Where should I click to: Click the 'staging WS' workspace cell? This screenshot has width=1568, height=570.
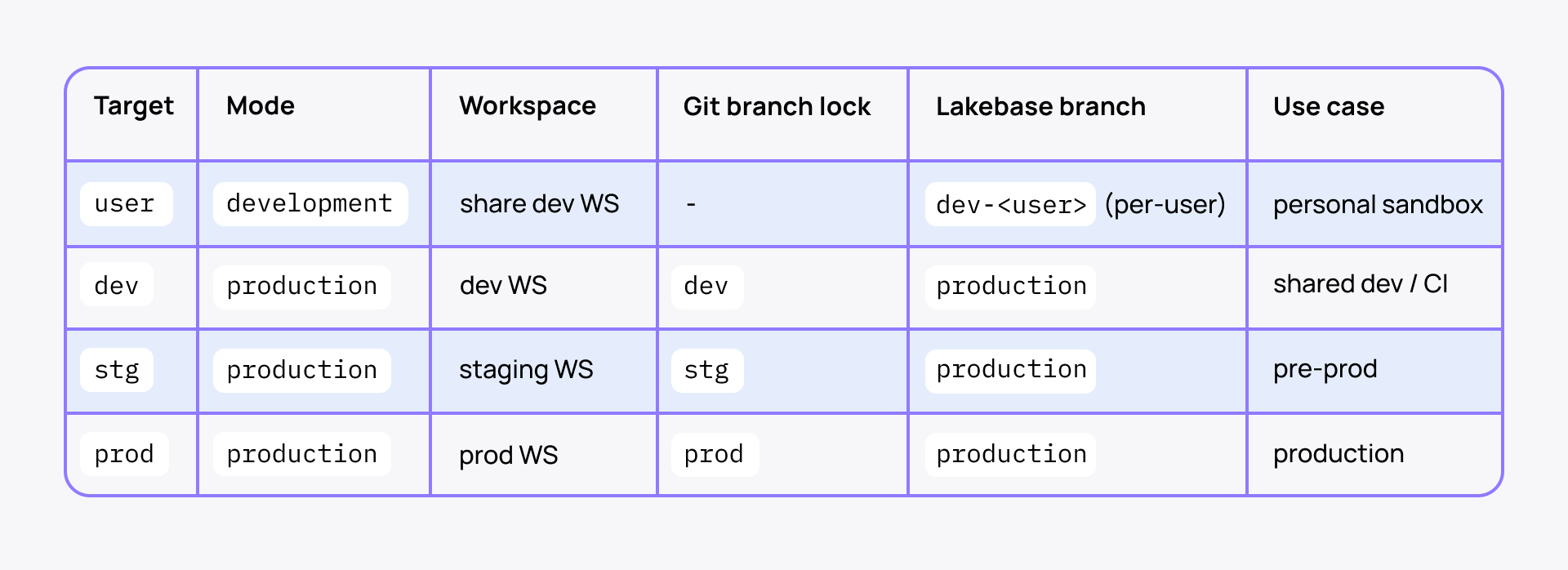coord(526,370)
